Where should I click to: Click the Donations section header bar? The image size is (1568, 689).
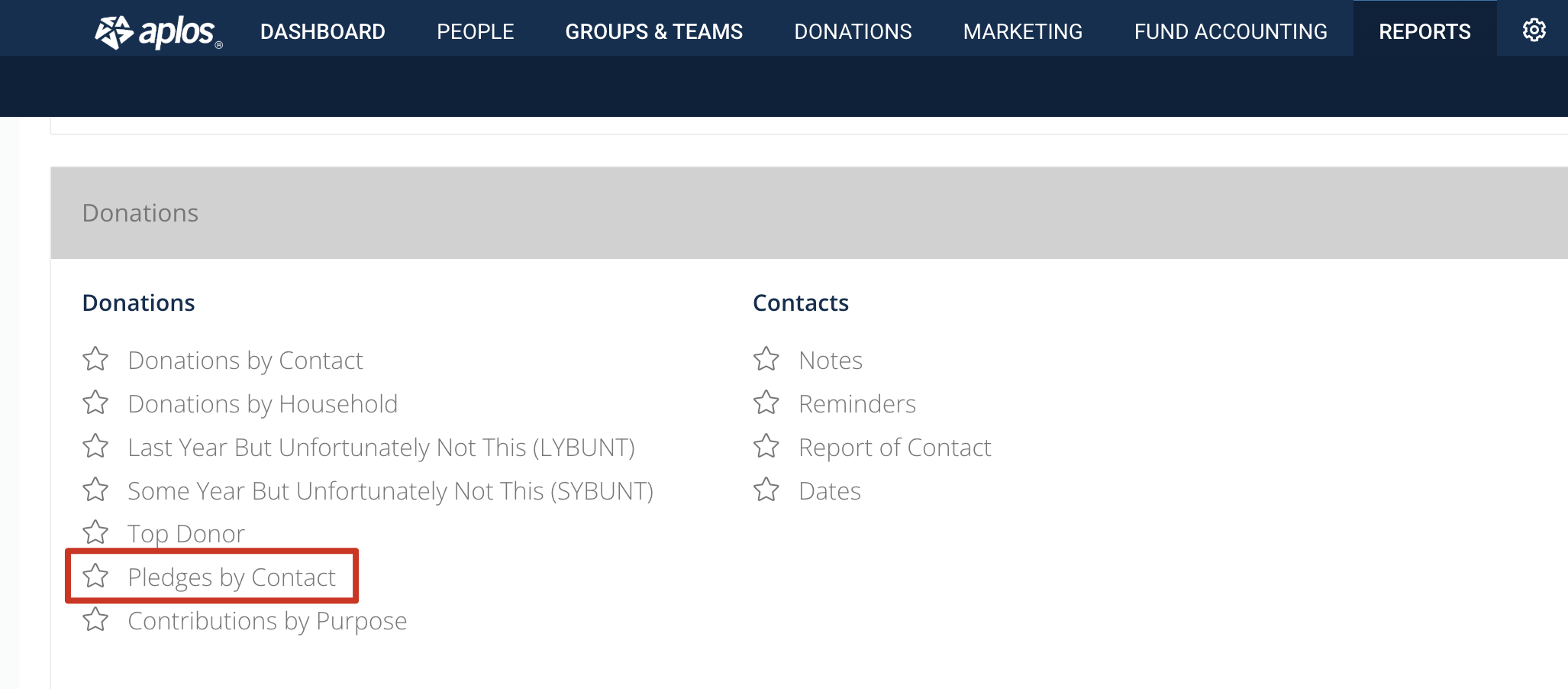pos(809,213)
